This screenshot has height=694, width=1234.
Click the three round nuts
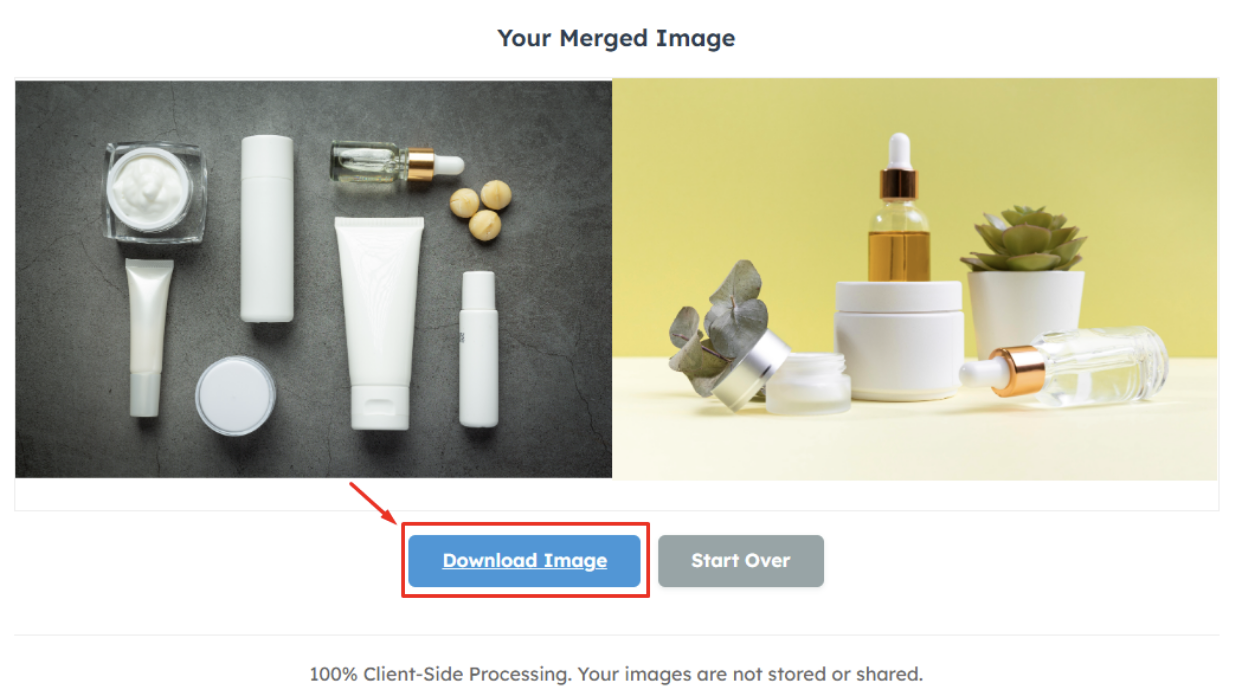click(x=481, y=209)
